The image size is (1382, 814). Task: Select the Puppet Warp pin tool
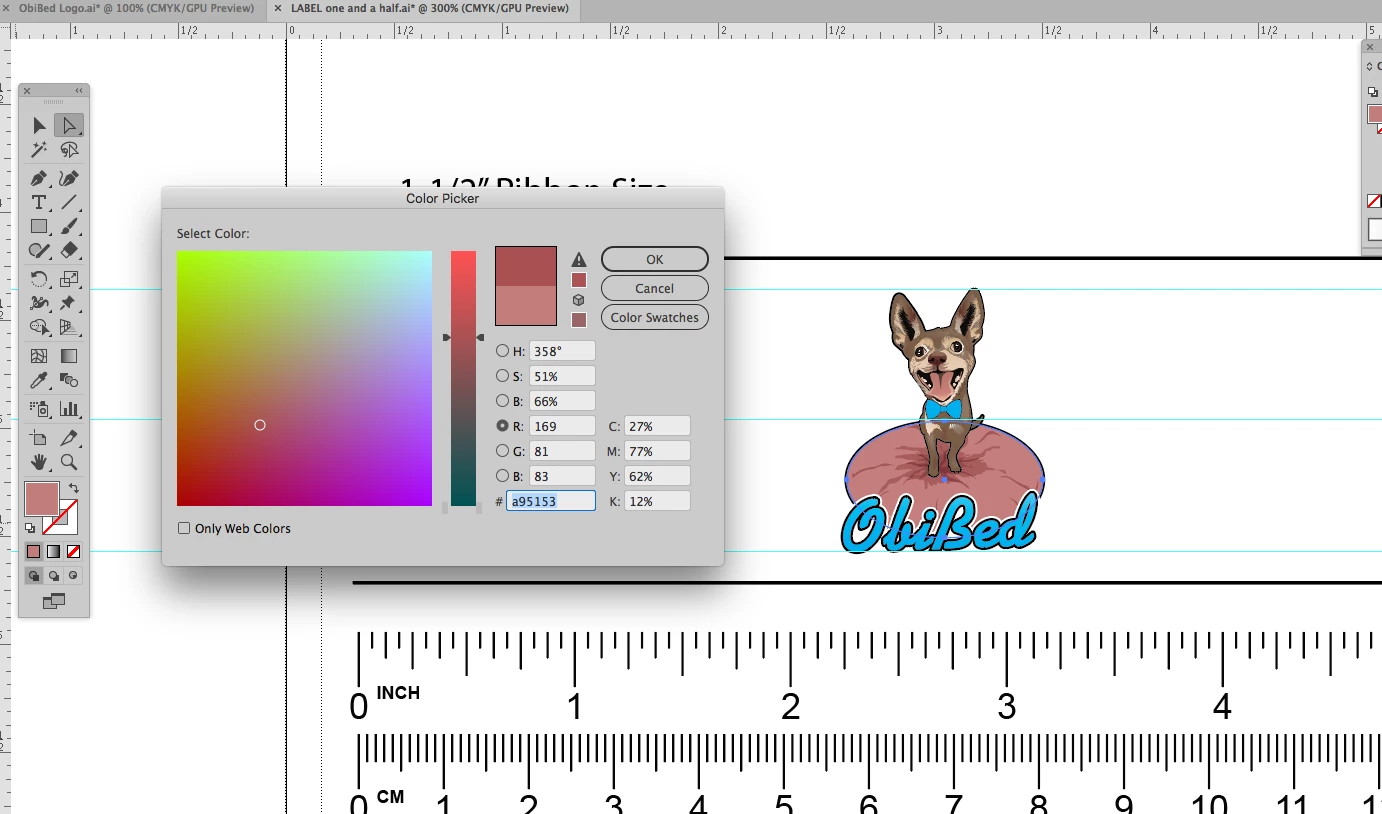coord(69,303)
